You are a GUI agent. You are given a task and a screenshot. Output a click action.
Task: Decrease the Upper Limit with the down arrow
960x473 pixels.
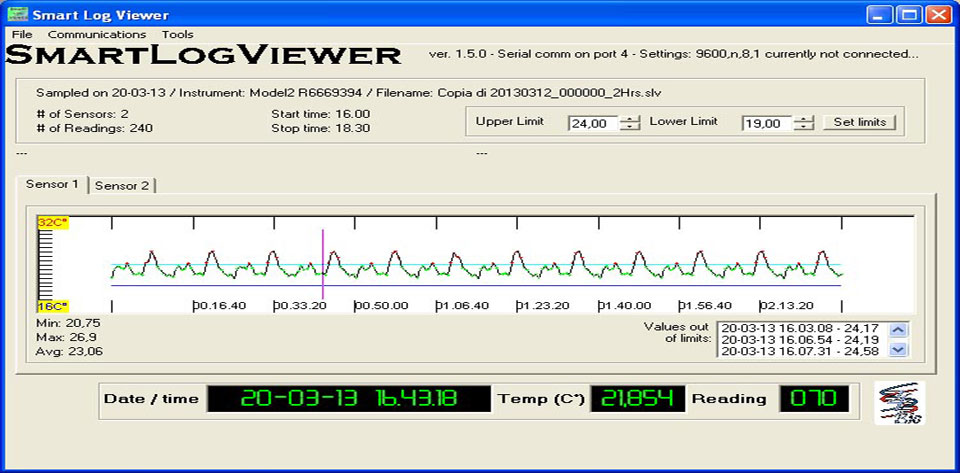(x=629, y=127)
